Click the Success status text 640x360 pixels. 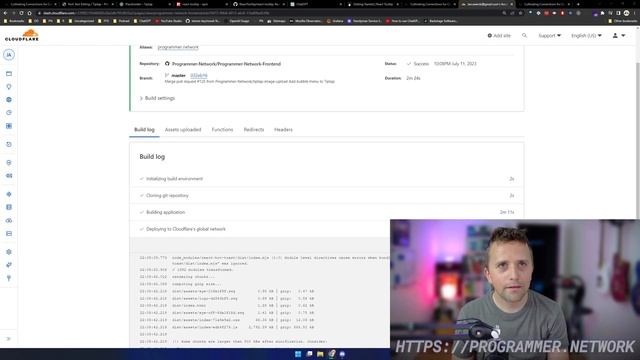pos(421,64)
